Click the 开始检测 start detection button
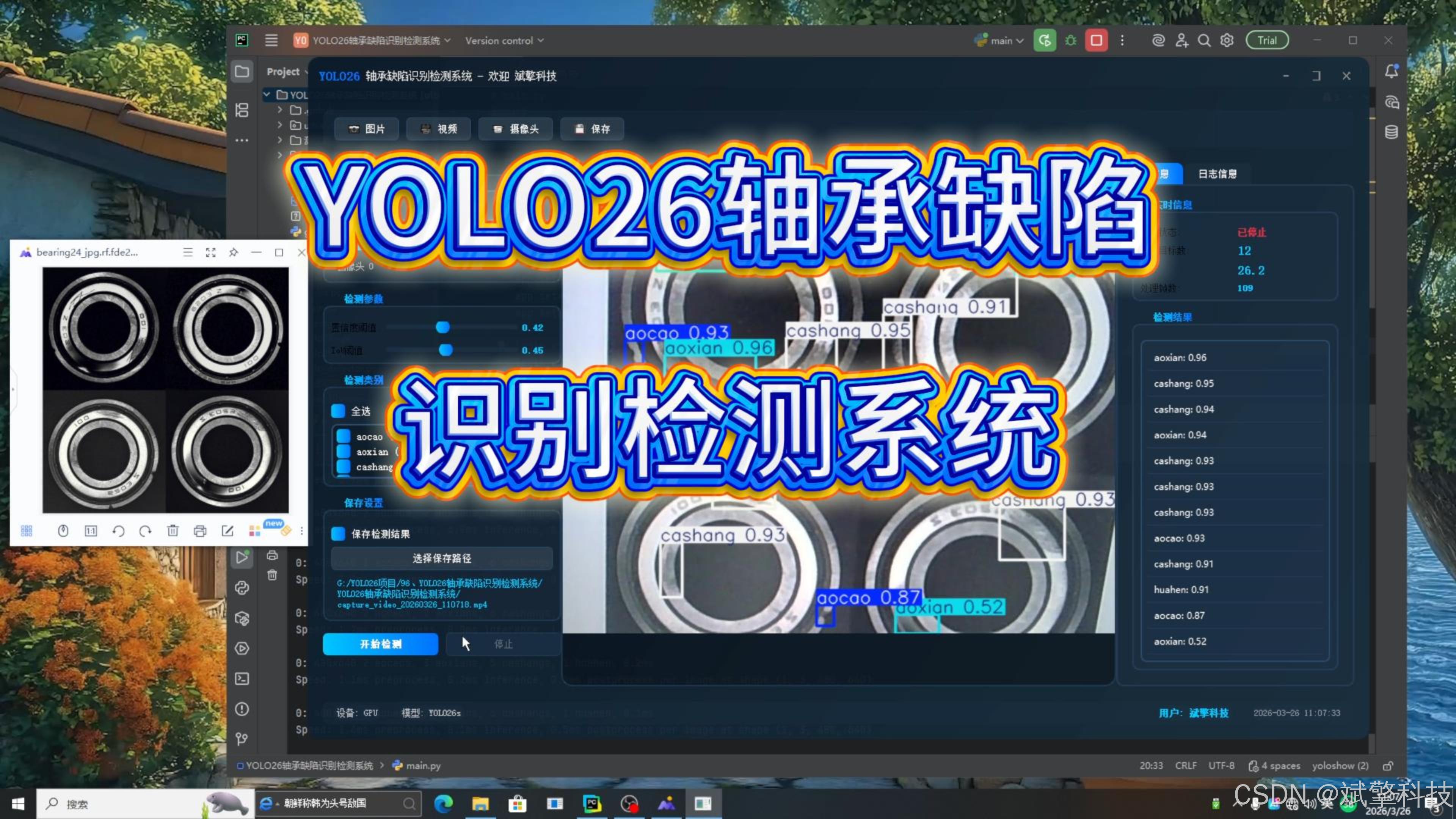Screen dimensions: 1456x819 pyautogui.click(x=380, y=644)
